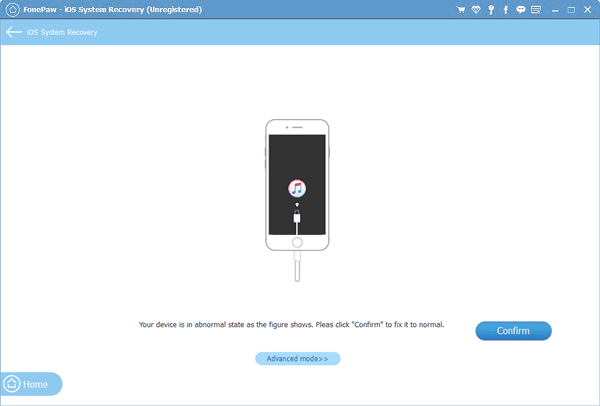Image resolution: width=600 pixels, height=406 pixels.
Task: Click the FonePaw home logo in title bar
Action: 12,10
